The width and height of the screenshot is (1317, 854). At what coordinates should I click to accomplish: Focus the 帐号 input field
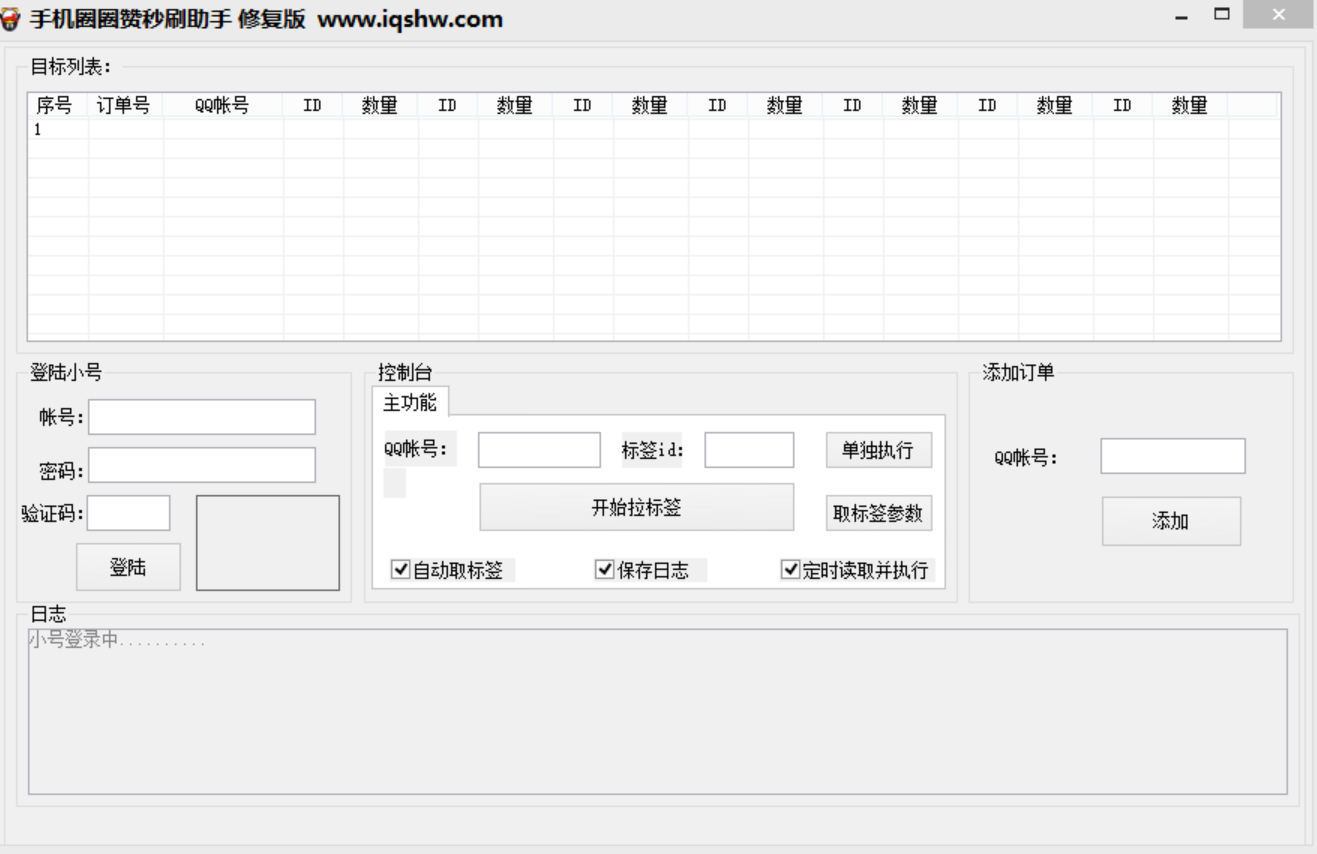click(201, 417)
